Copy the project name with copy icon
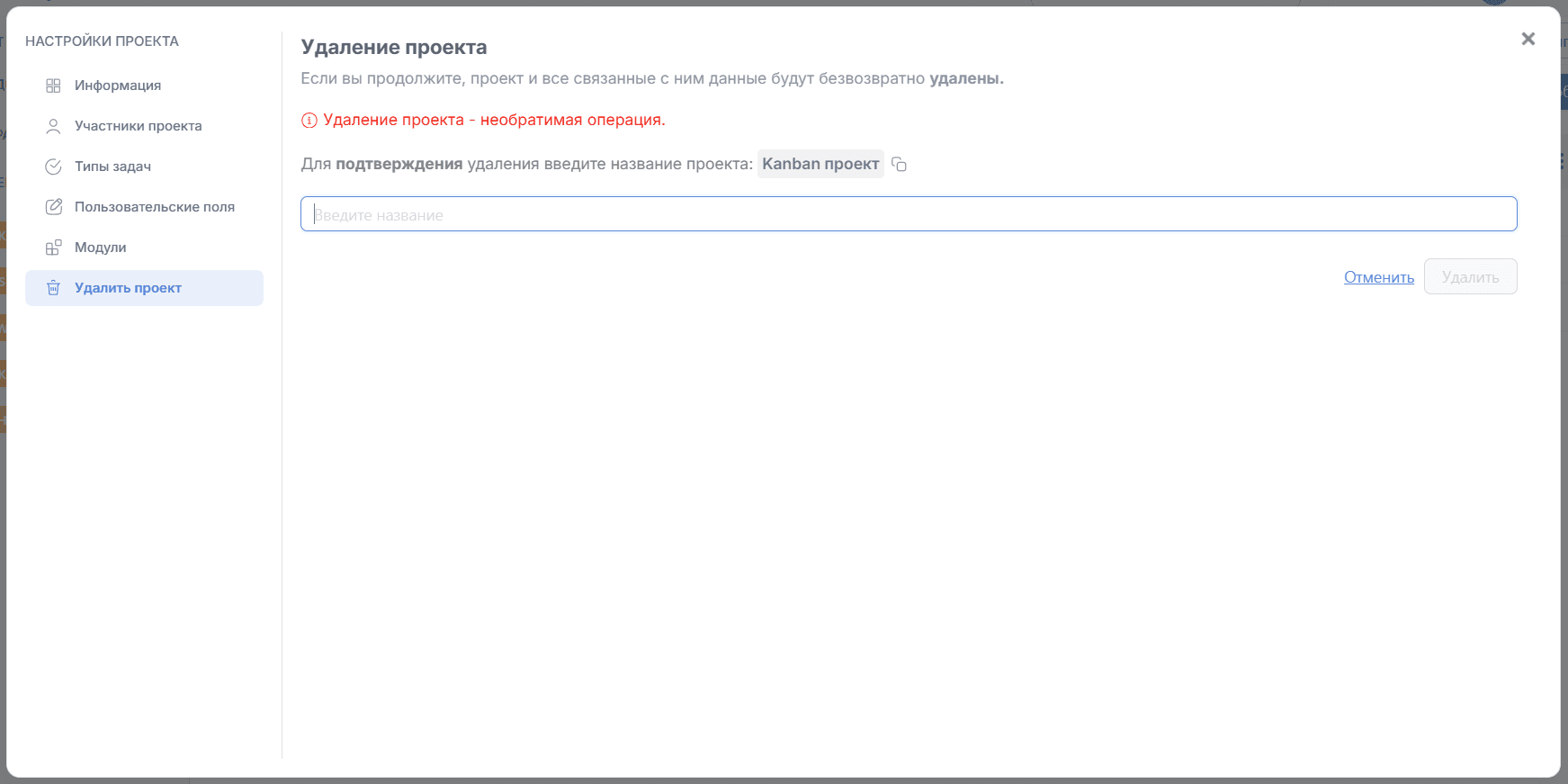Screen dimensions: 1568x784 (x=899, y=164)
